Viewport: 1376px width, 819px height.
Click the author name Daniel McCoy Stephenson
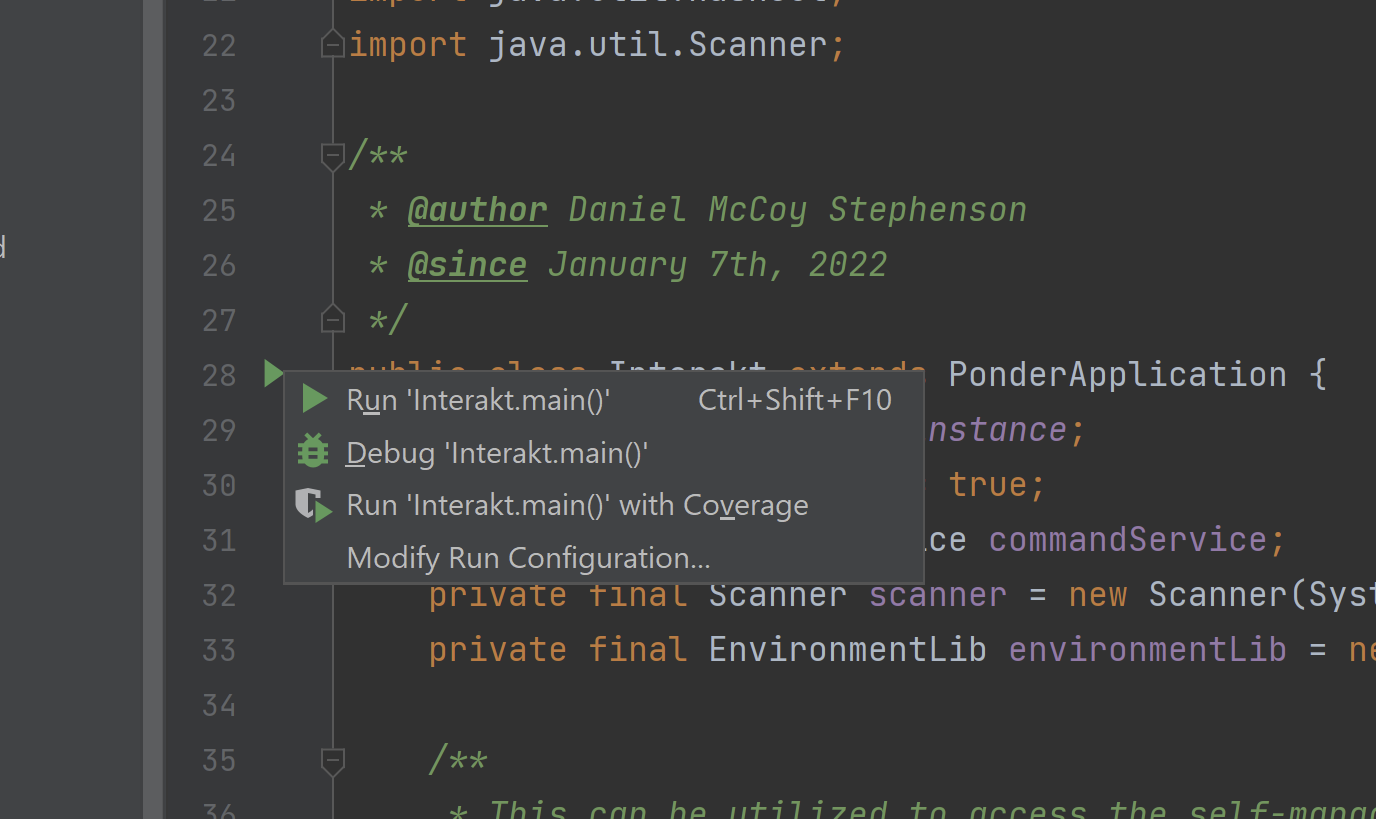pos(797,210)
